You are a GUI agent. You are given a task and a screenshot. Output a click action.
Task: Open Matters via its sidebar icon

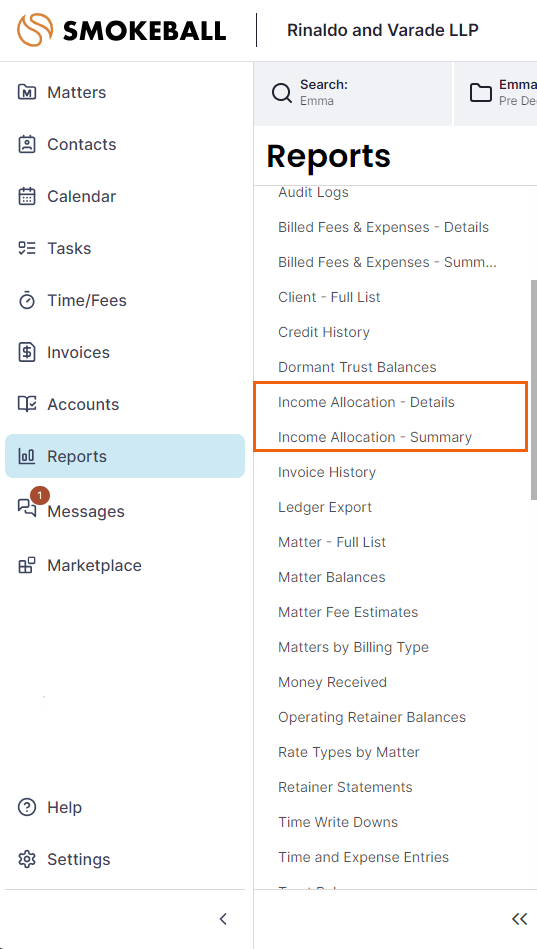[x=27, y=93]
